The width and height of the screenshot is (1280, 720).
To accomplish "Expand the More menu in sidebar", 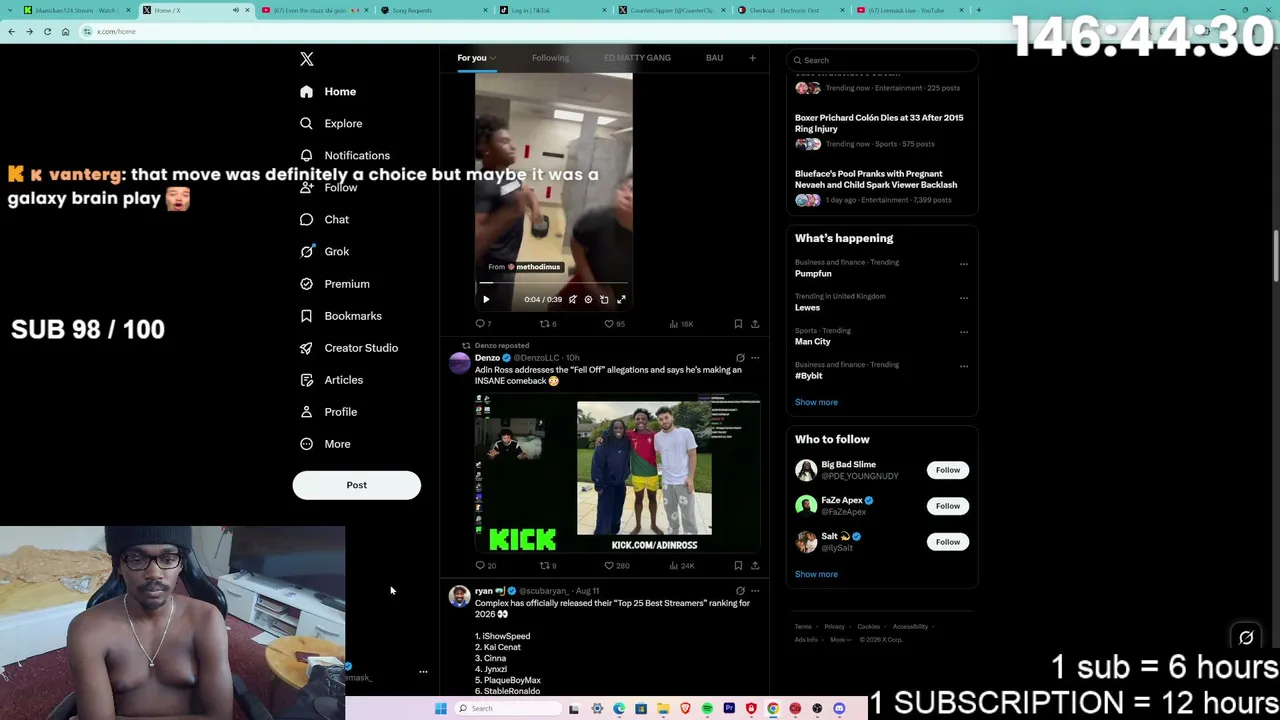I will 325,443.
